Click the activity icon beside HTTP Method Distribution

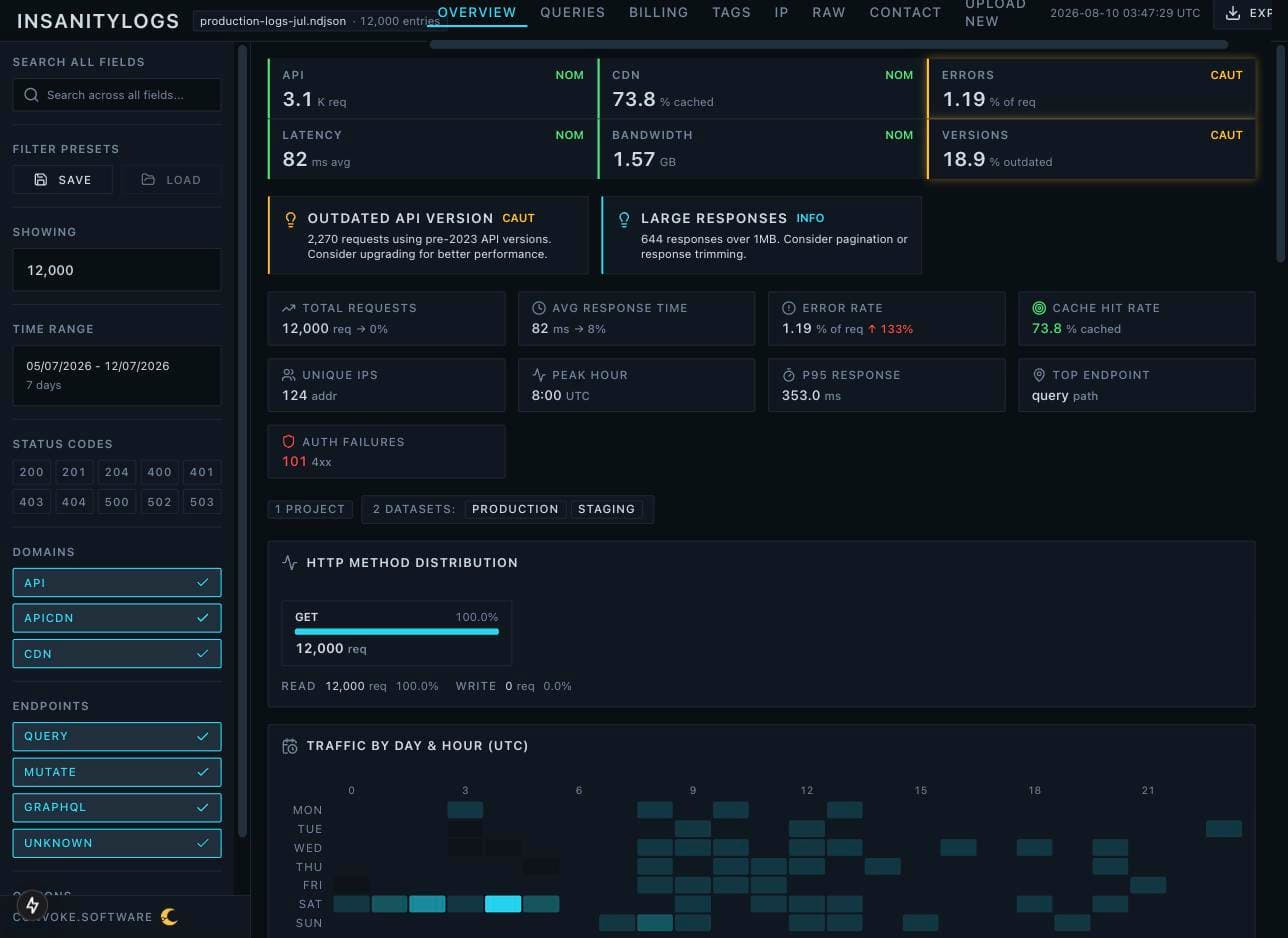click(x=290, y=563)
